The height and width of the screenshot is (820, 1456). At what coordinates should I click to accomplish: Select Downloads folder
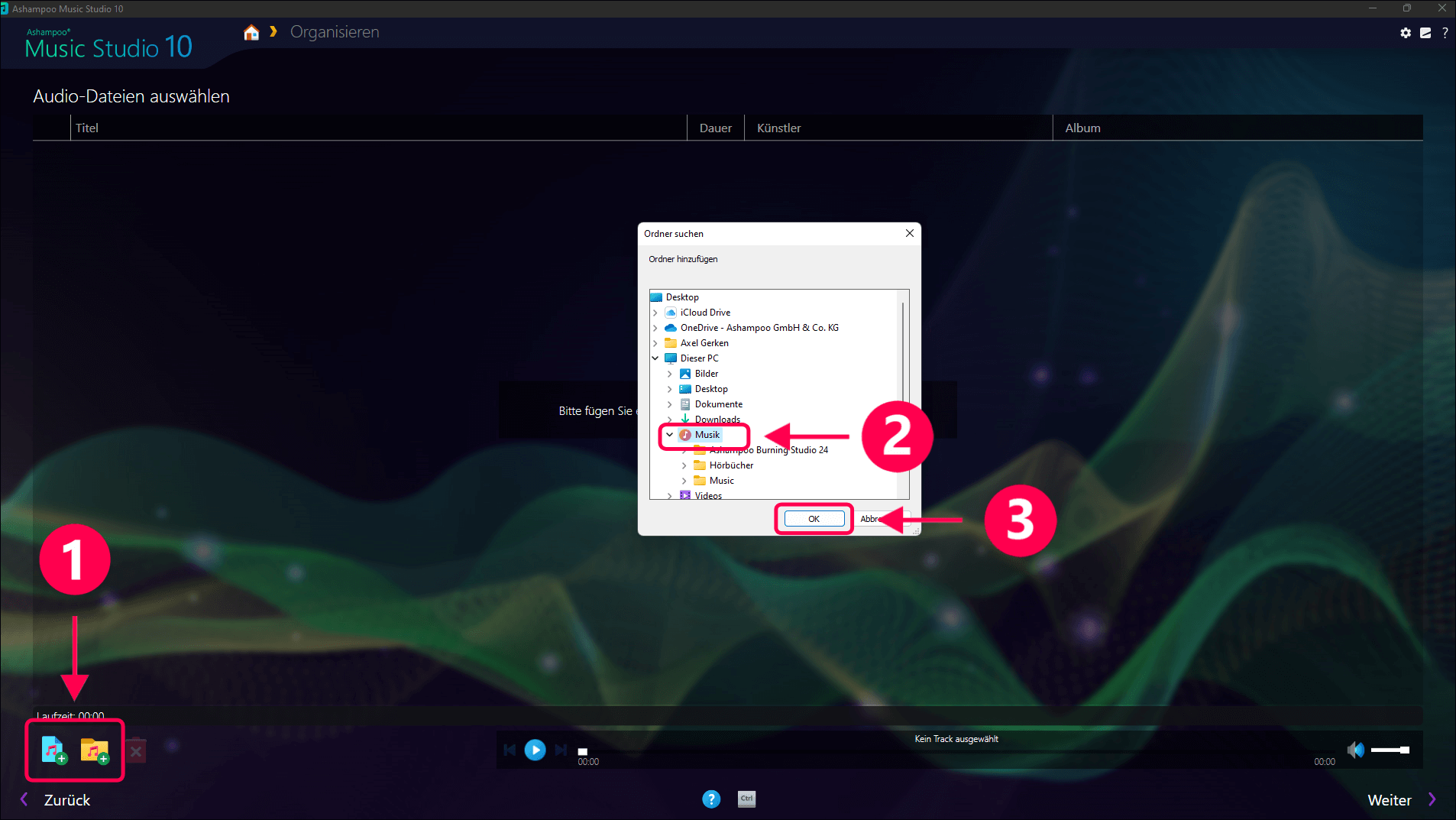(717, 420)
